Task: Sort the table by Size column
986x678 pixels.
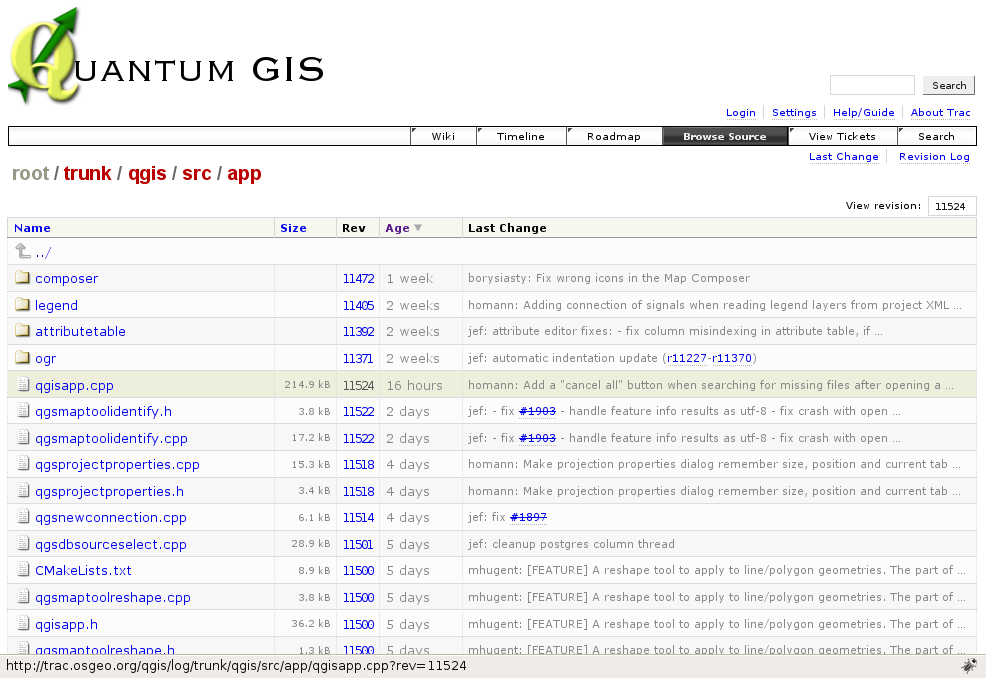Action: (x=294, y=228)
